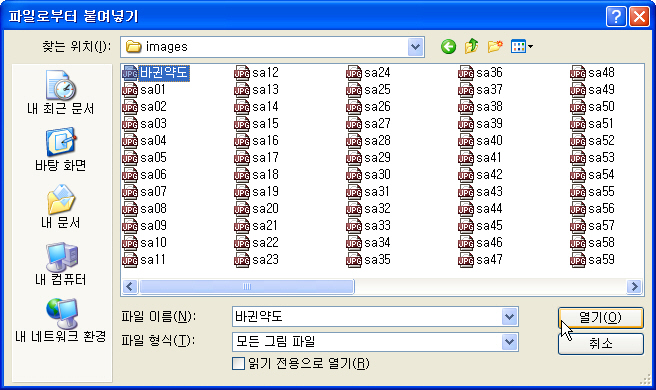Create a new folder
The width and height of the screenshot is (656, 390).
(x=495, y=46)
